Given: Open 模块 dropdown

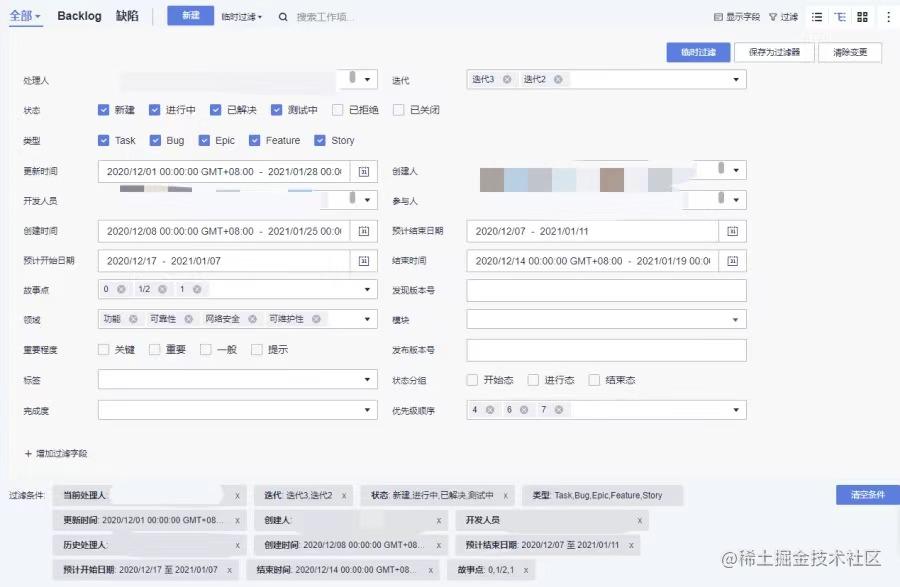Looking at the screenshot, I should pyautogui.click(x=606, y=320).
